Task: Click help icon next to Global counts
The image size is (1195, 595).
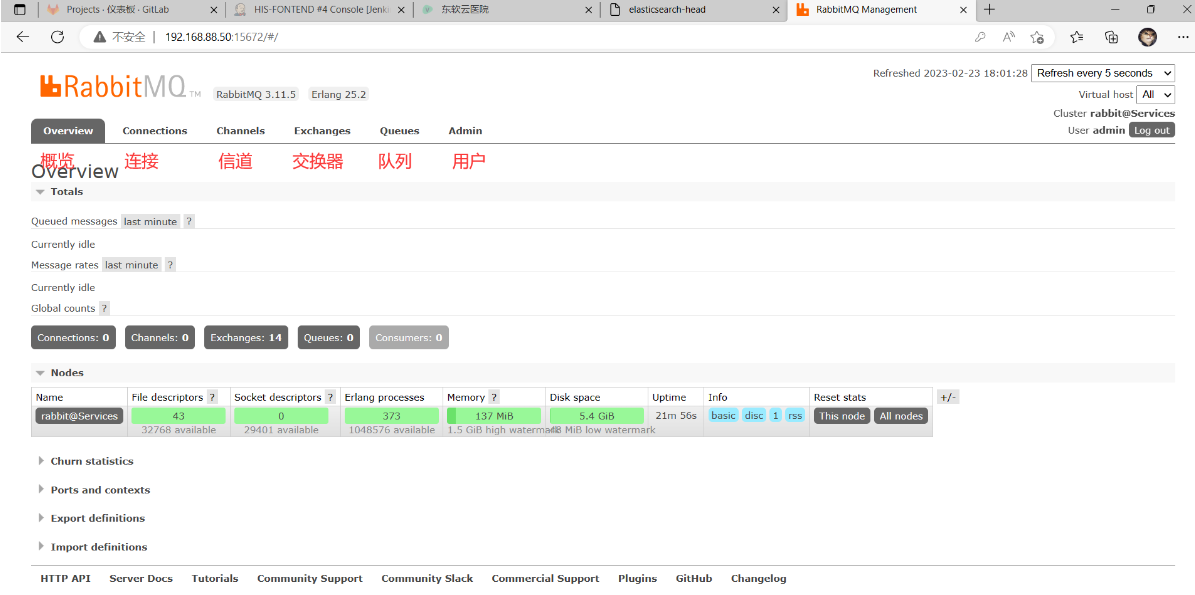Action: click(104, 309)
